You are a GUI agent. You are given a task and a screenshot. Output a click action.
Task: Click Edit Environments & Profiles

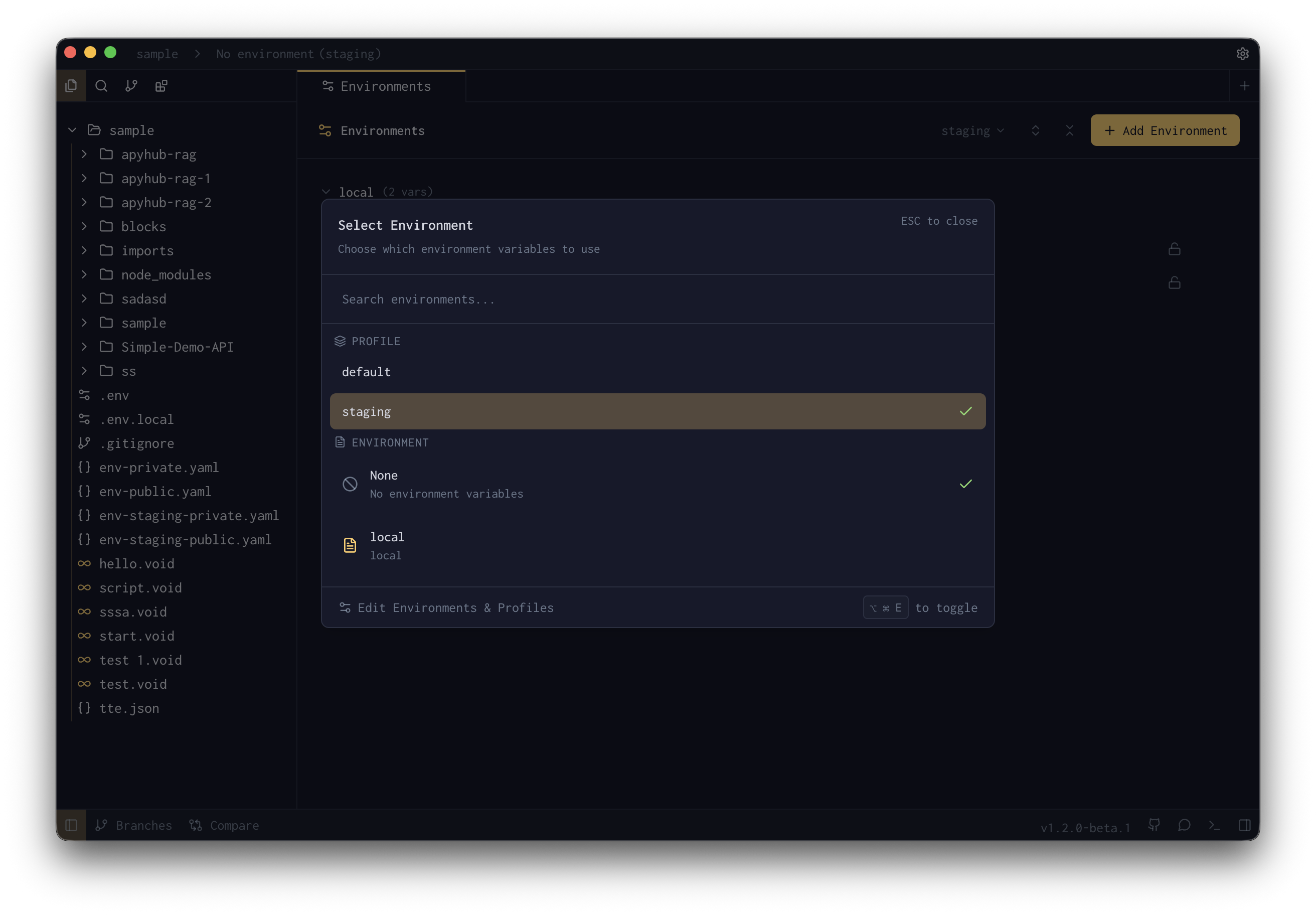pos(455,607)
